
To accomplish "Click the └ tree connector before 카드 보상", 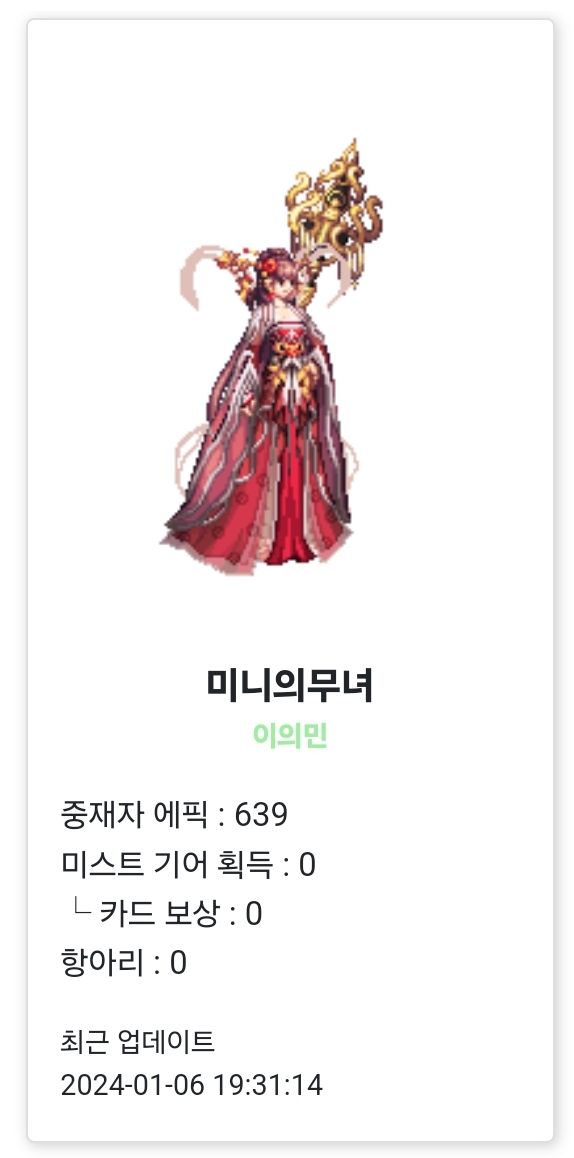I will point(81,911).
